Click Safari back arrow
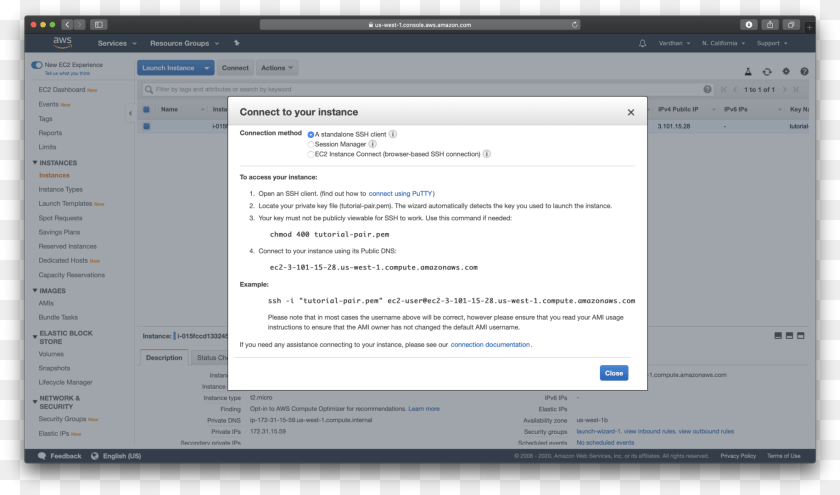Viewport: 840px width, 495px height. [67, 25]
